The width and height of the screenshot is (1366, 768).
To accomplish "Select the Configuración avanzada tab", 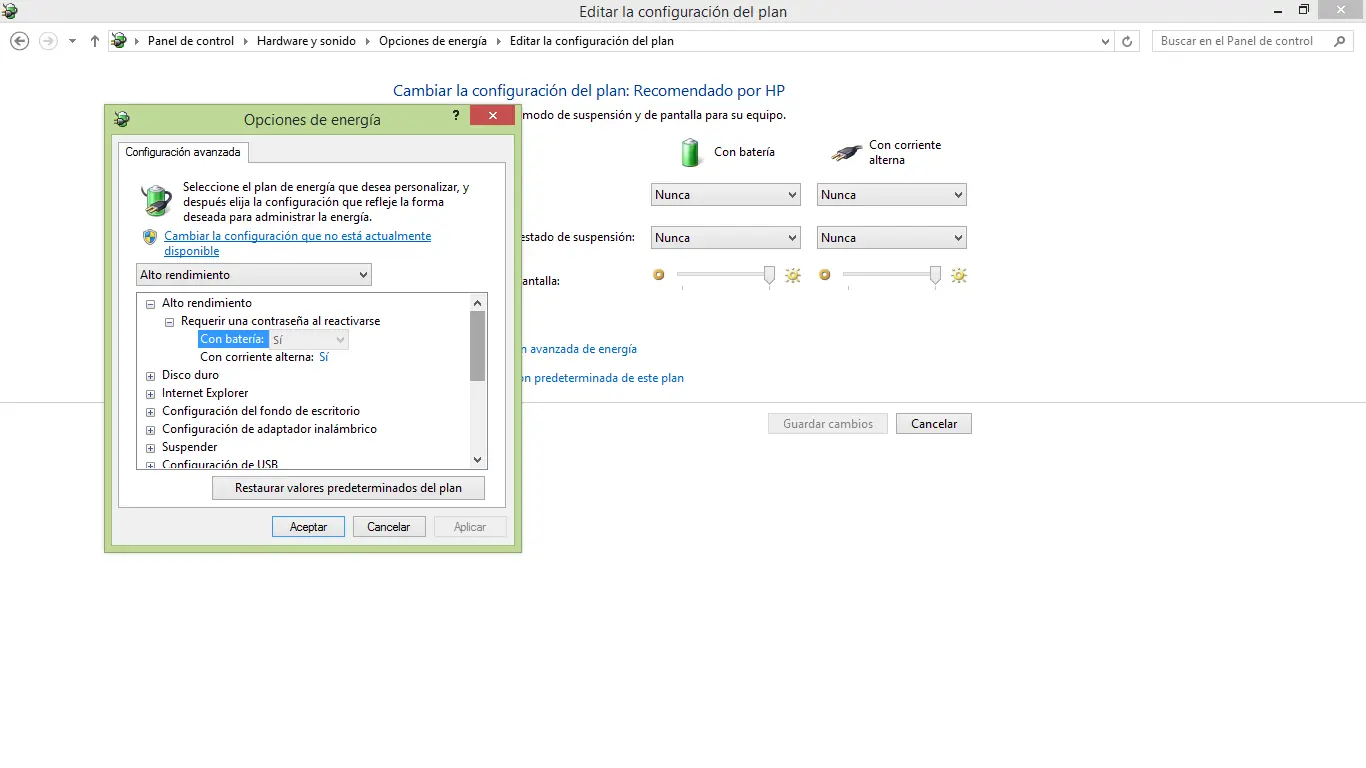I will coord(183,152).
